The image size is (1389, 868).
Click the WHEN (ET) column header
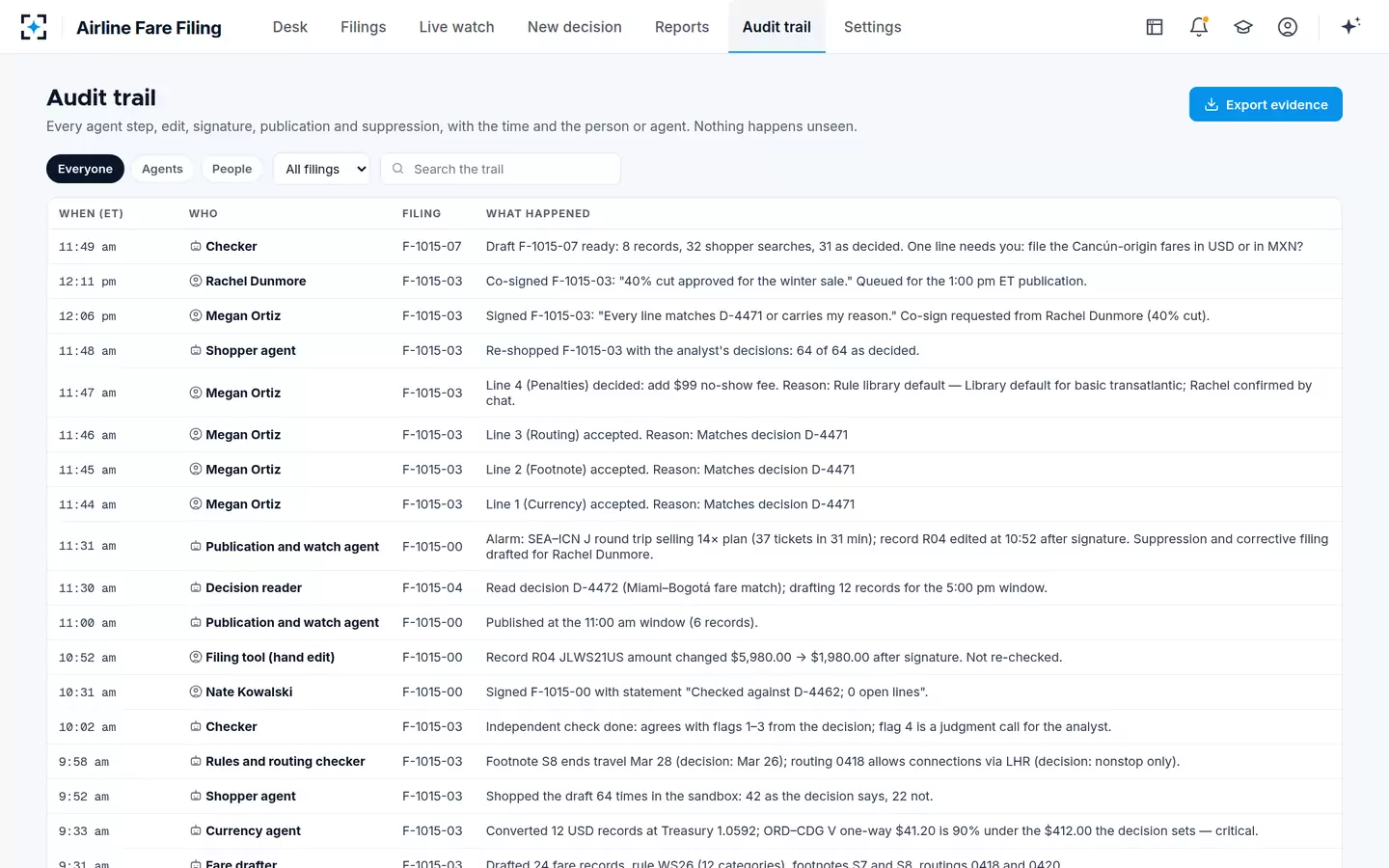coord(92,213)
